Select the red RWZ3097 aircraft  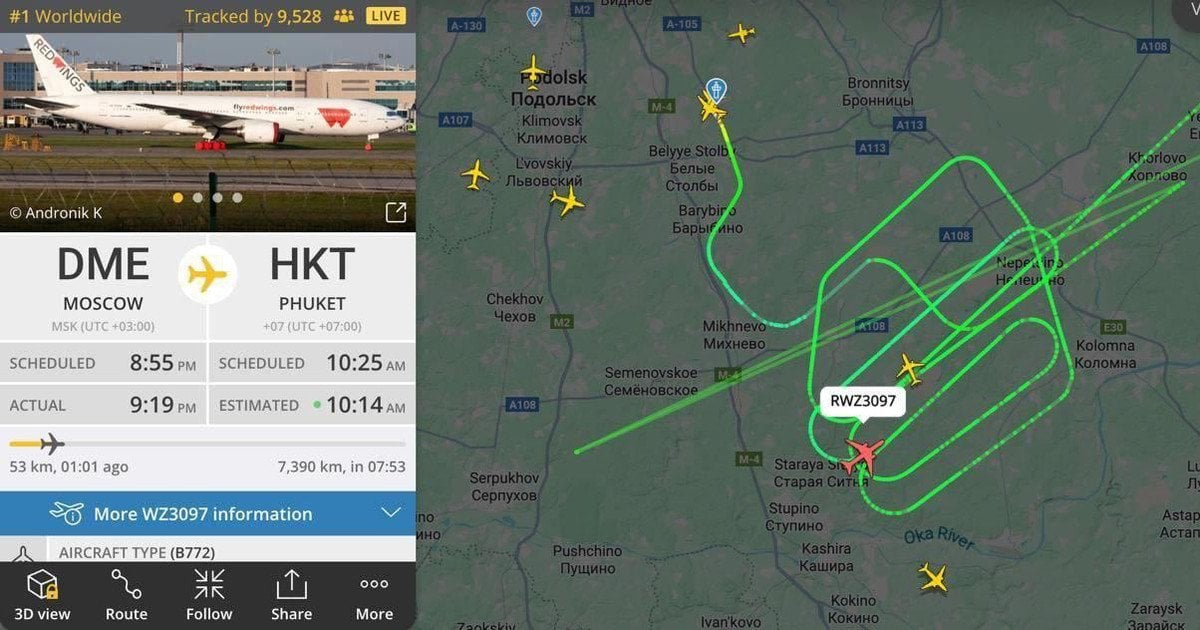click(861, 455)
